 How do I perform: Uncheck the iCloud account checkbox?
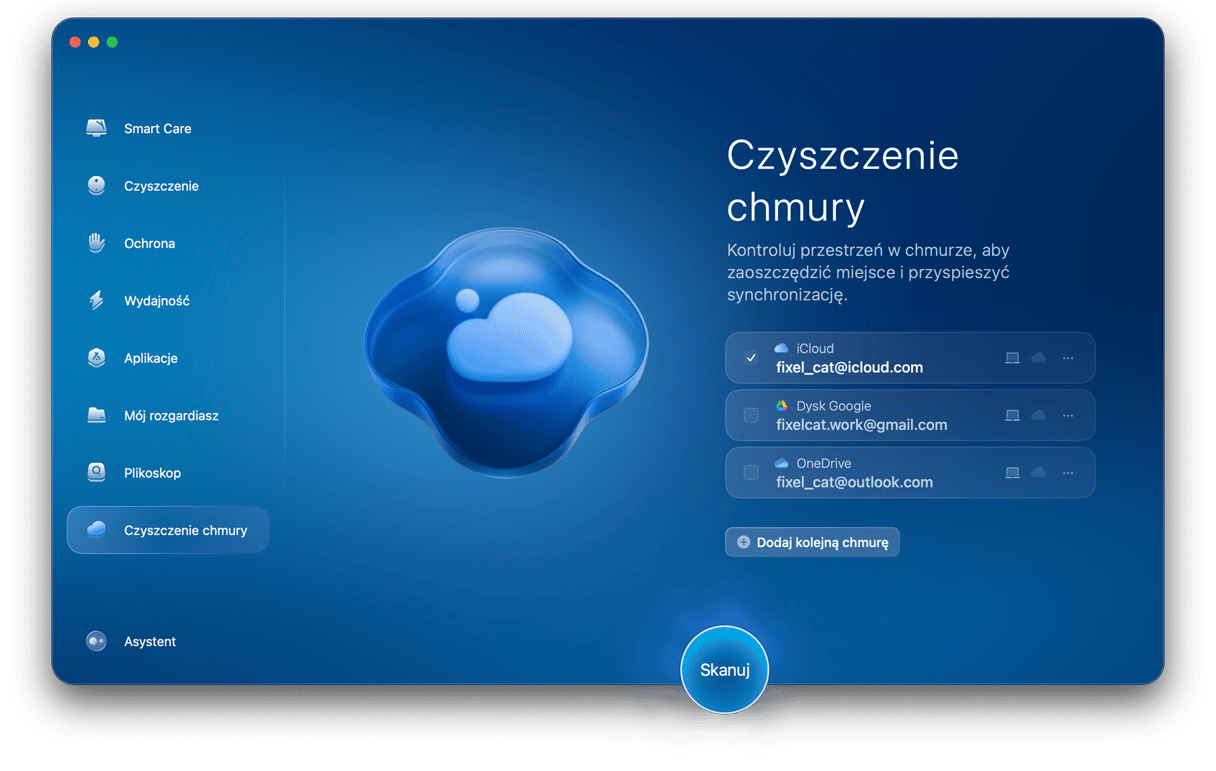[751, 358]
